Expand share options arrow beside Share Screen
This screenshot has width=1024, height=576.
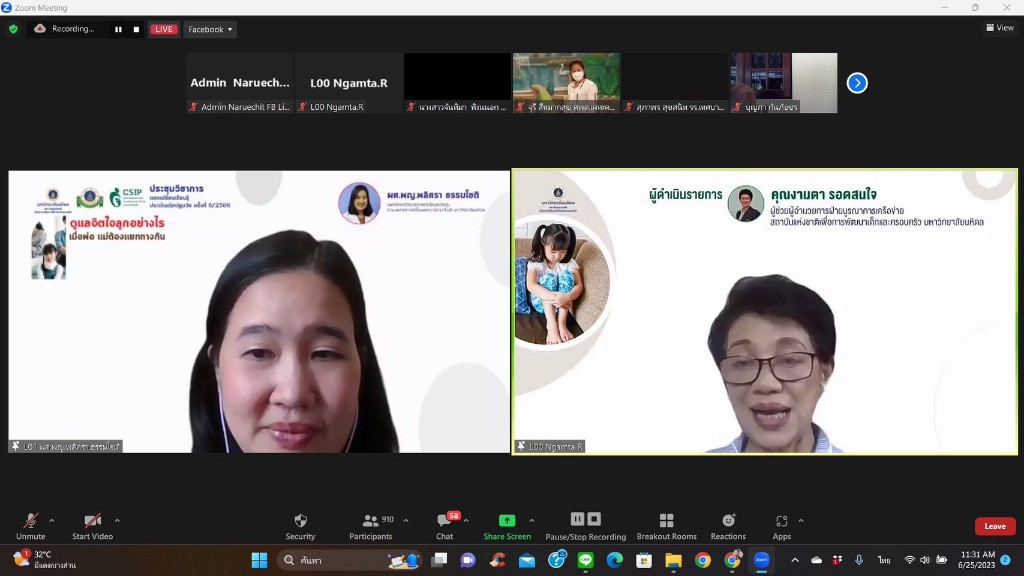[532, 520]
